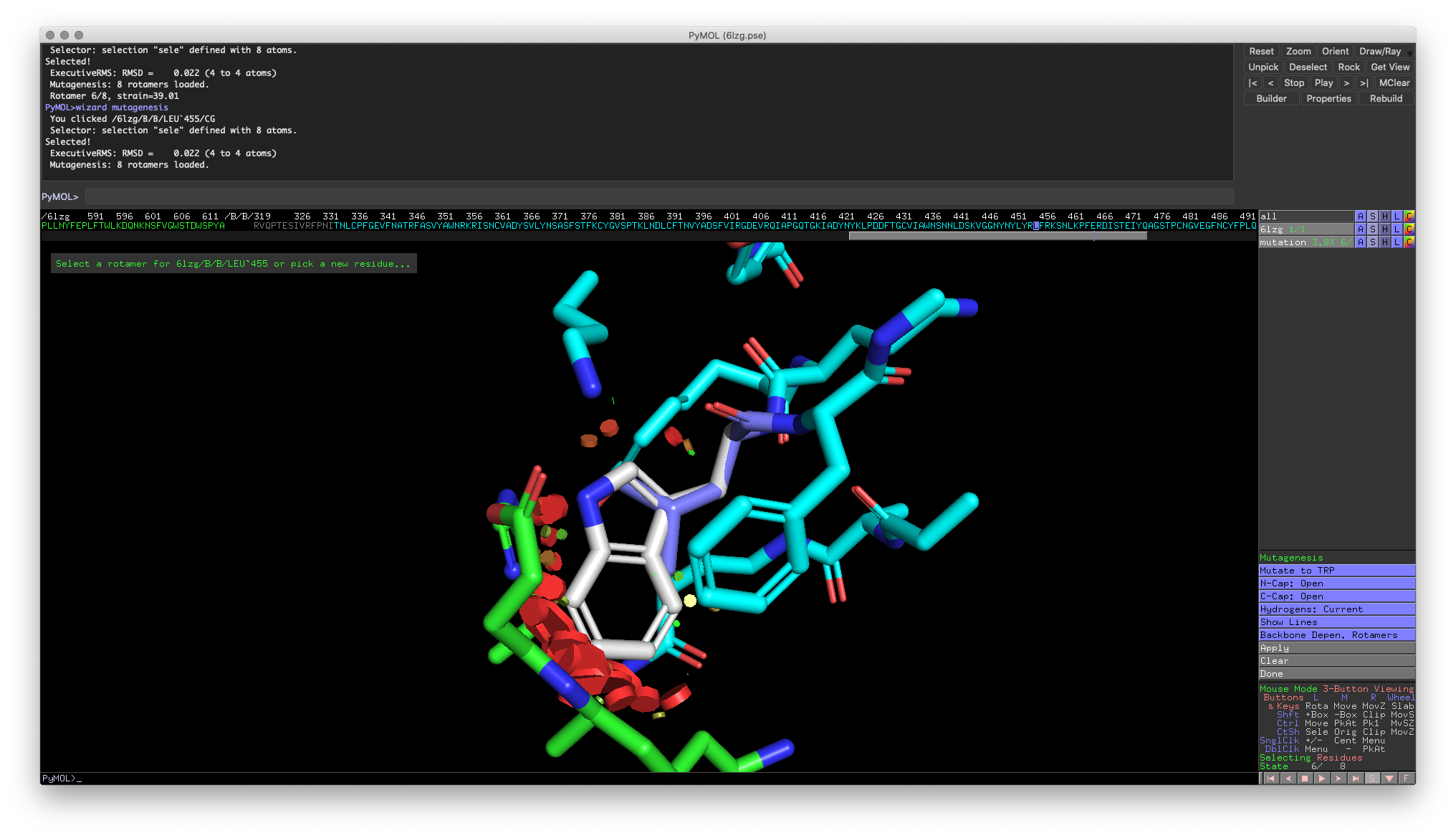Toggle visibility of mutation object
The image size is (1456, 838).
(x=1306, y=242)
